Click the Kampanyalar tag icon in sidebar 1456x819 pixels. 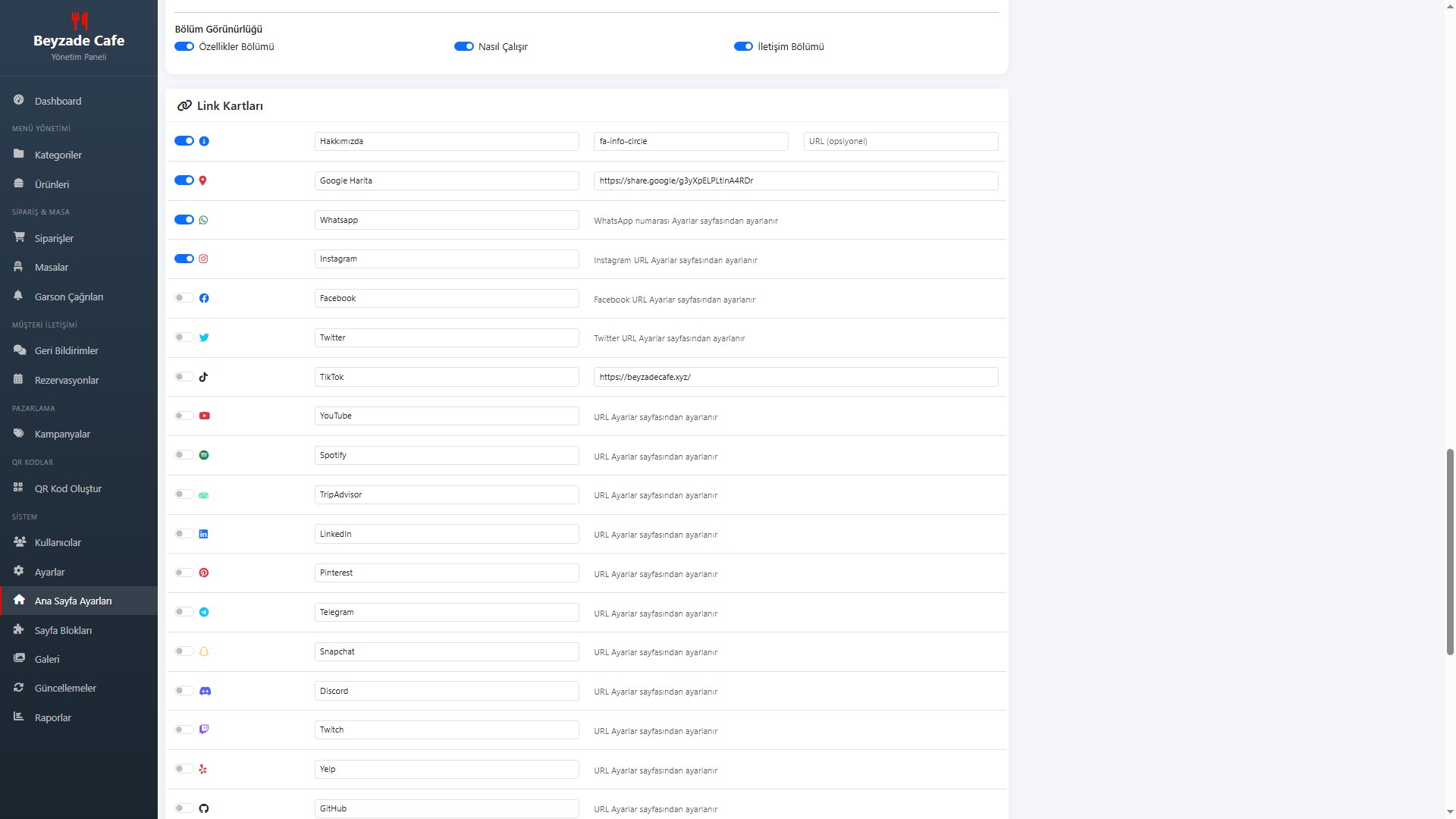pyautogui.click(x=18, y=433)
